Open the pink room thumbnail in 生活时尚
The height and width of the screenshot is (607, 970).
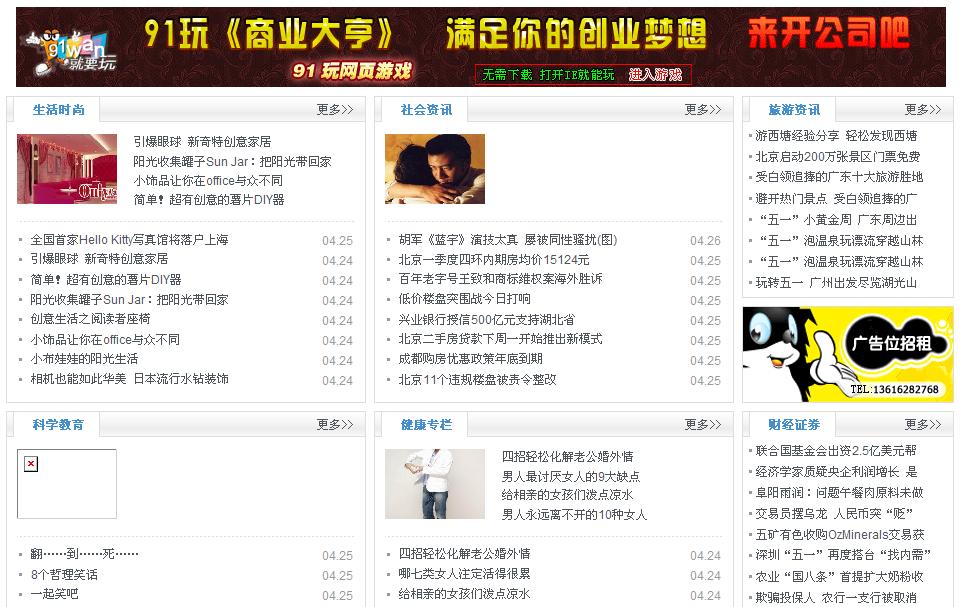click(x=67, y=169)
